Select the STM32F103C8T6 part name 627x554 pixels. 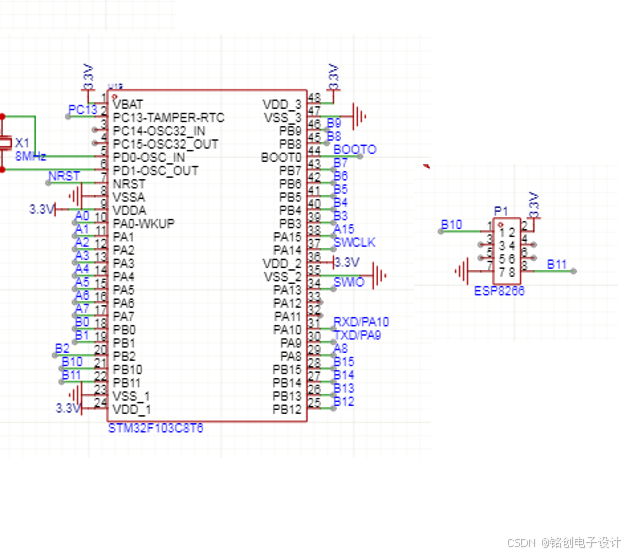156,428
